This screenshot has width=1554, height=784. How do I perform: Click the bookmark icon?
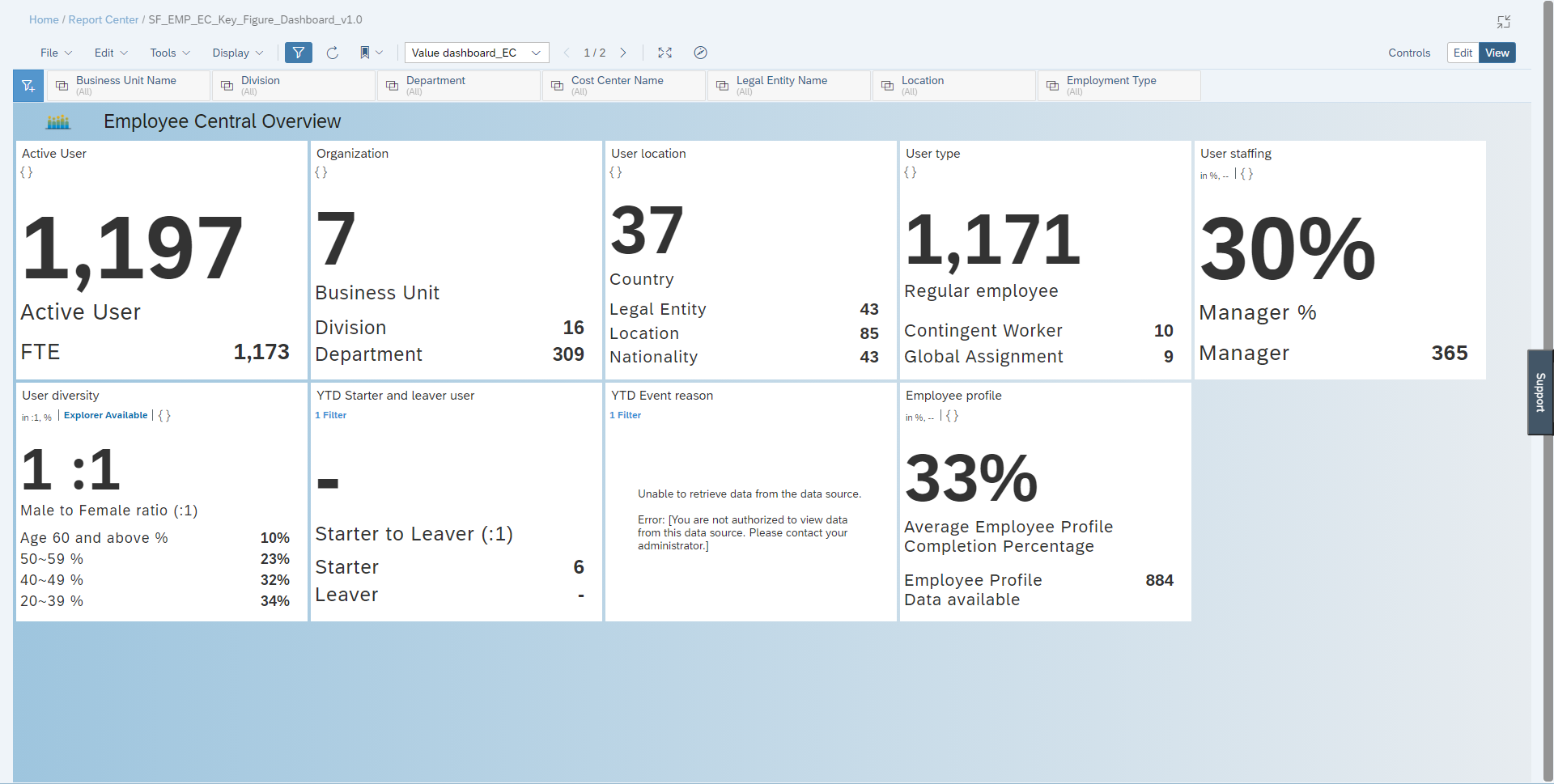[x=364, y=53]
